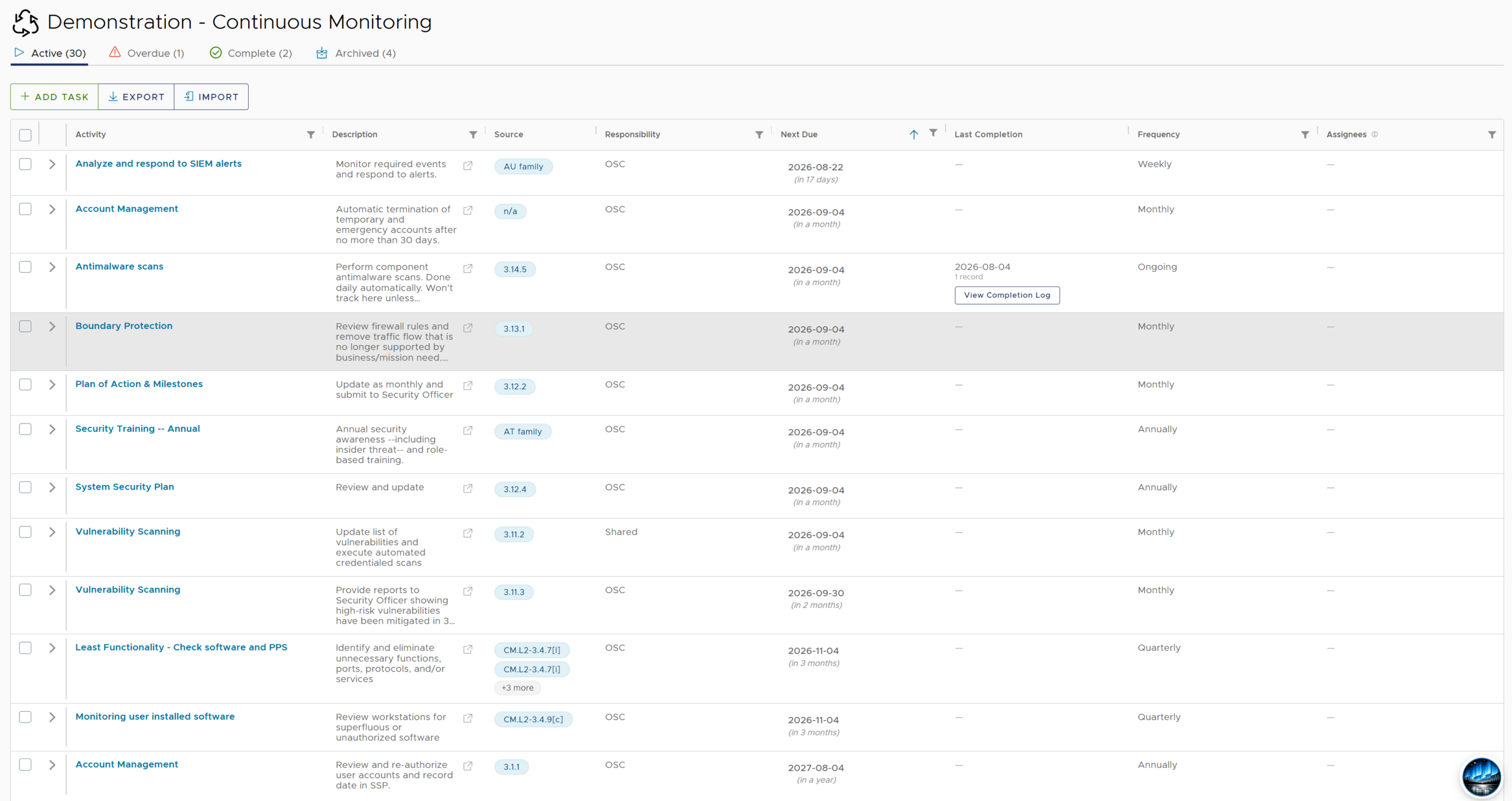Click the Assignees column filter icon

point(1491,135)
